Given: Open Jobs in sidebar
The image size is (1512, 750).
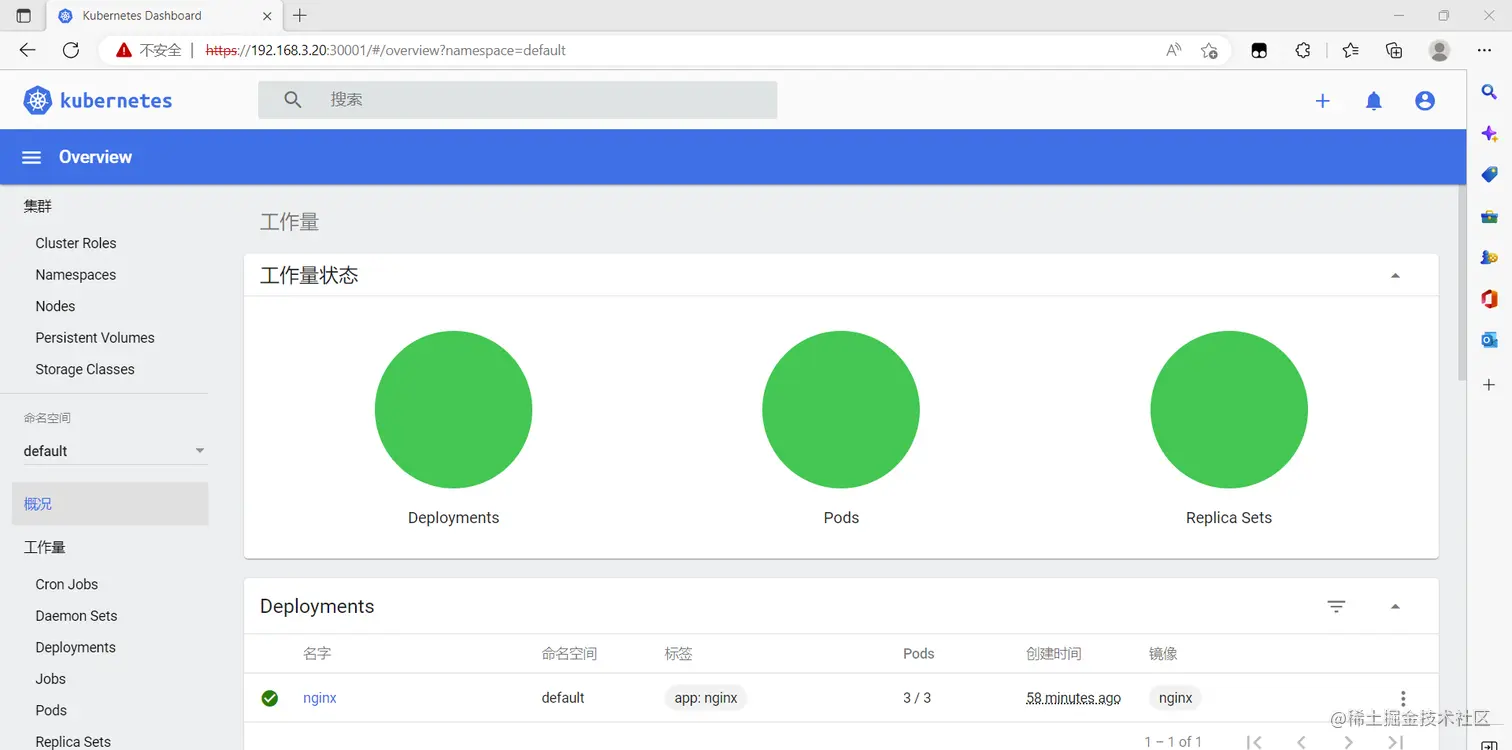Looking at the screenshot, I should 51,679.
